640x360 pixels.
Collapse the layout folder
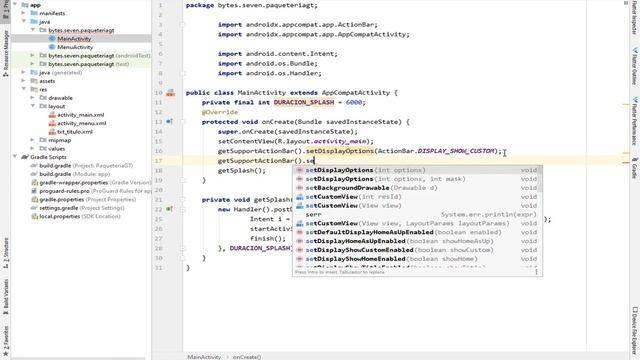tap(32, 106)
